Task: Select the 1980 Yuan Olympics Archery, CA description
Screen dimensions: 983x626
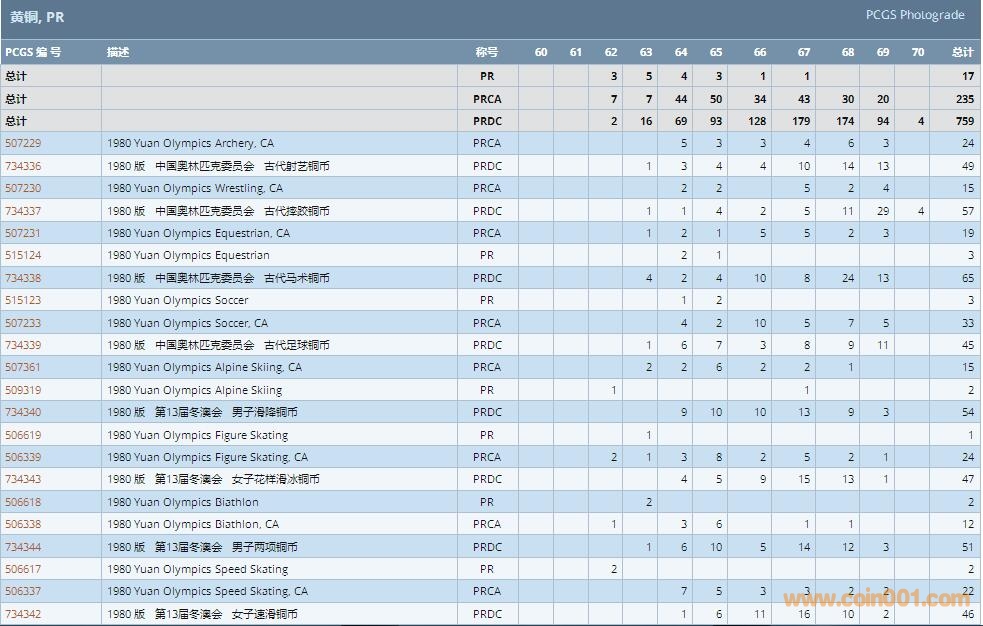Action: (190, 144)
